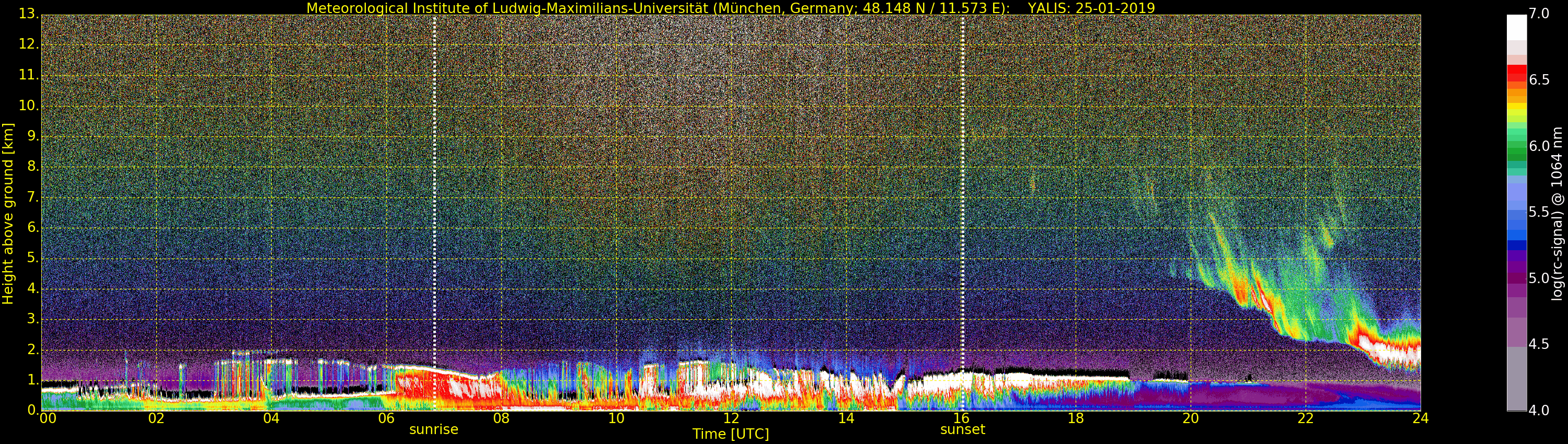The width and height of the screenshot is (1568, 444).
Task: Click the log(rc-signal) @ 1064 nm label
Action: pyautogui.click(x=1557, y=214)
